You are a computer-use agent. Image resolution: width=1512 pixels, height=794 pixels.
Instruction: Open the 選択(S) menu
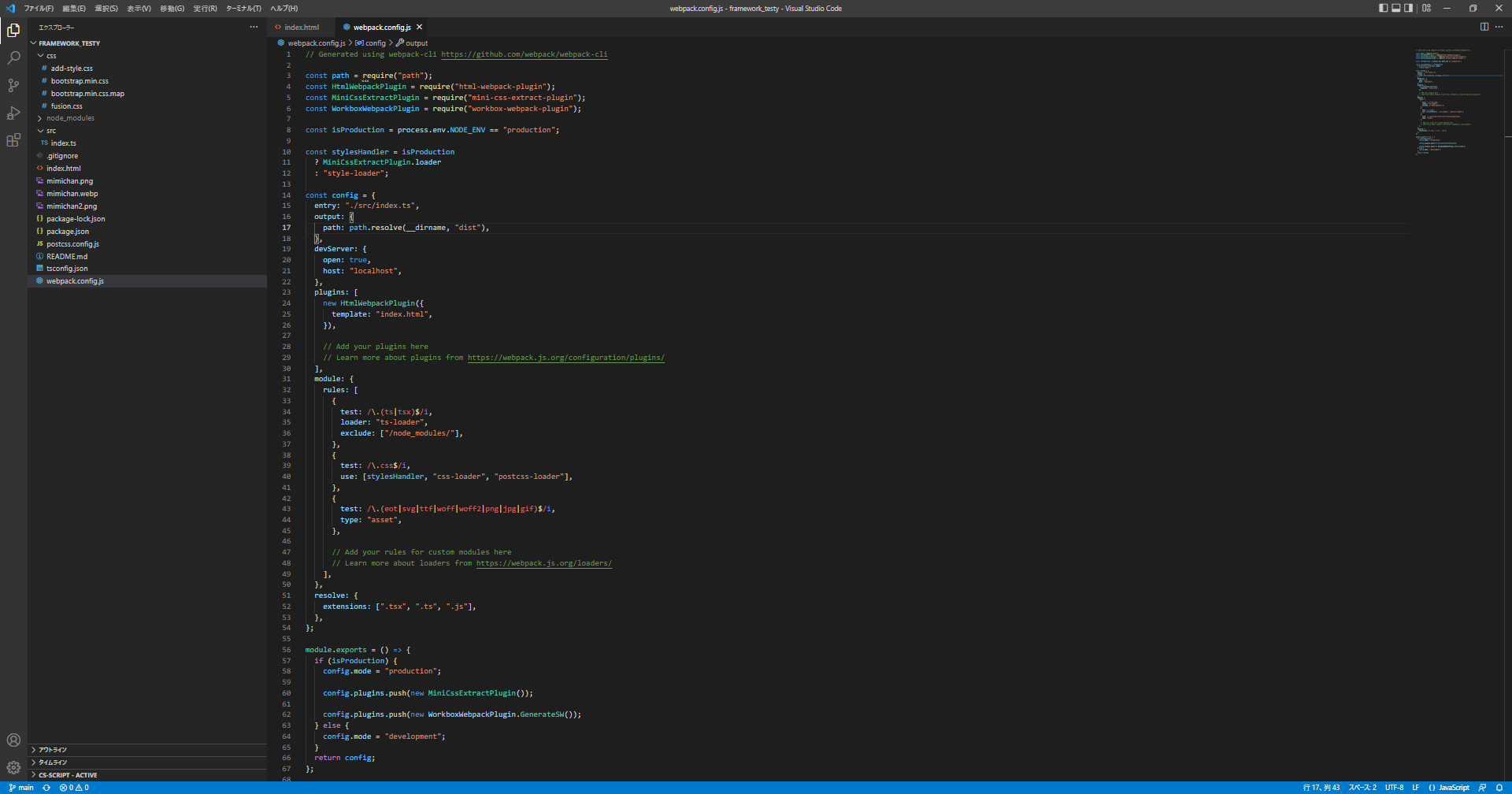106,9
